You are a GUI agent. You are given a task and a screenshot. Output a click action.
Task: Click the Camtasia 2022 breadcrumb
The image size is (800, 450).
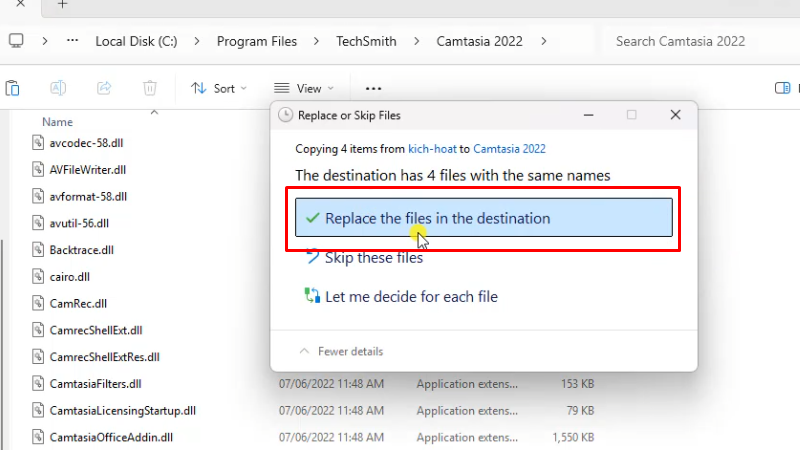point(479,41)
